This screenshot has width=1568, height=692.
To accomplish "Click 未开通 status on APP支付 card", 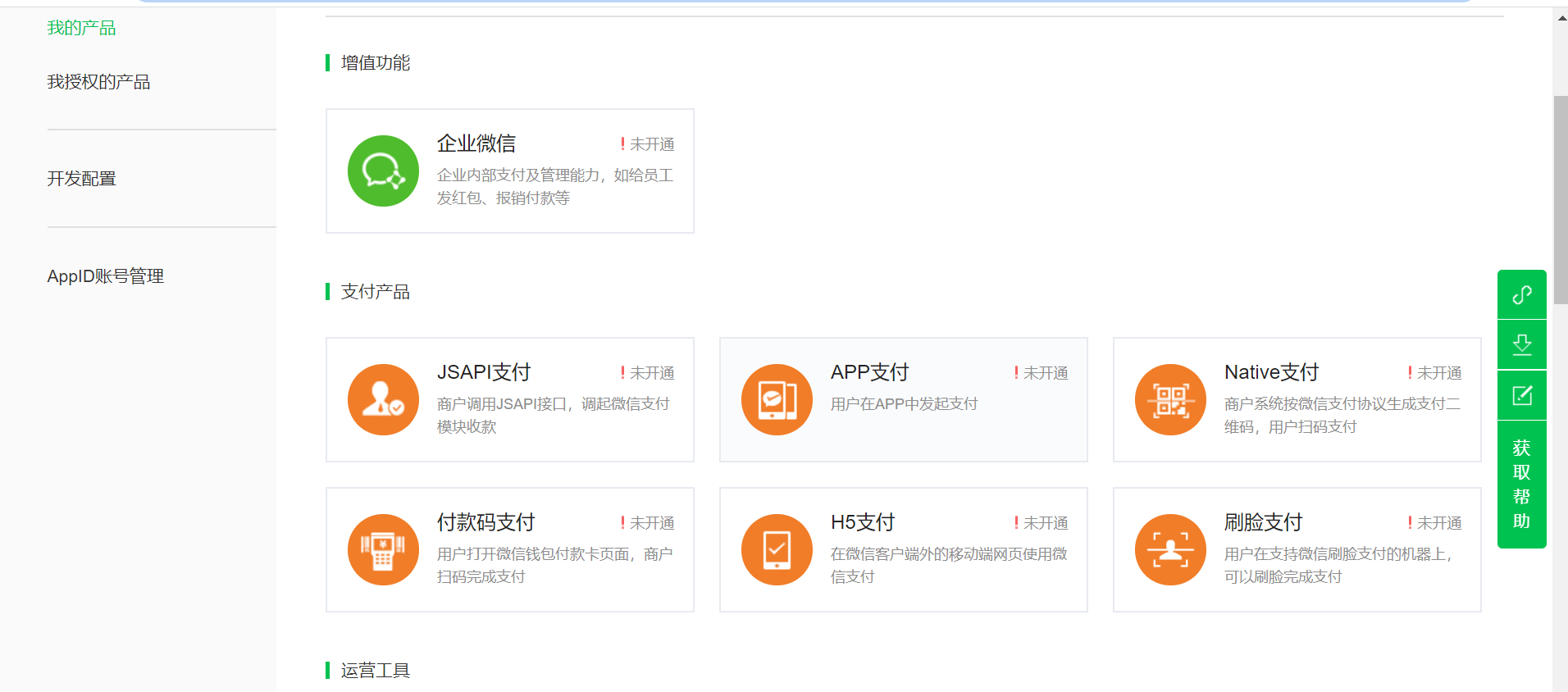I will [1041, 373].
